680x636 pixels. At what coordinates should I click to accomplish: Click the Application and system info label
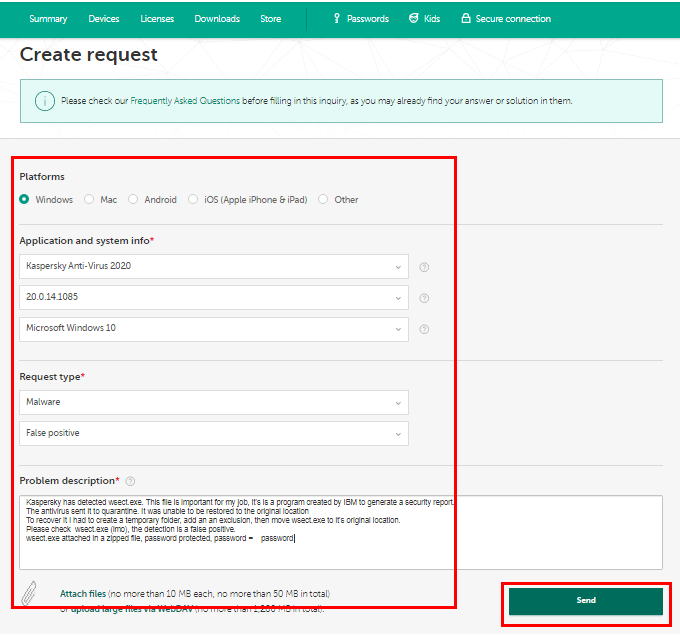pos(87,241)
